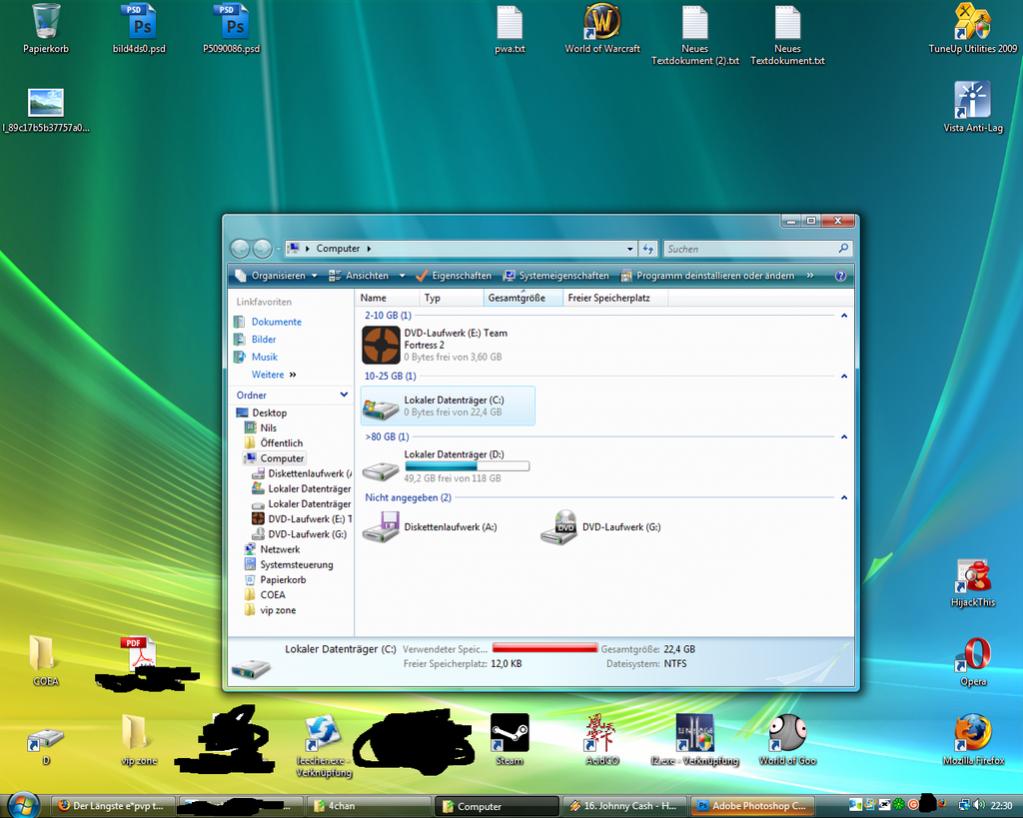
Task: Select Systemsteuerung in folder tree
Action: (289, 565)
